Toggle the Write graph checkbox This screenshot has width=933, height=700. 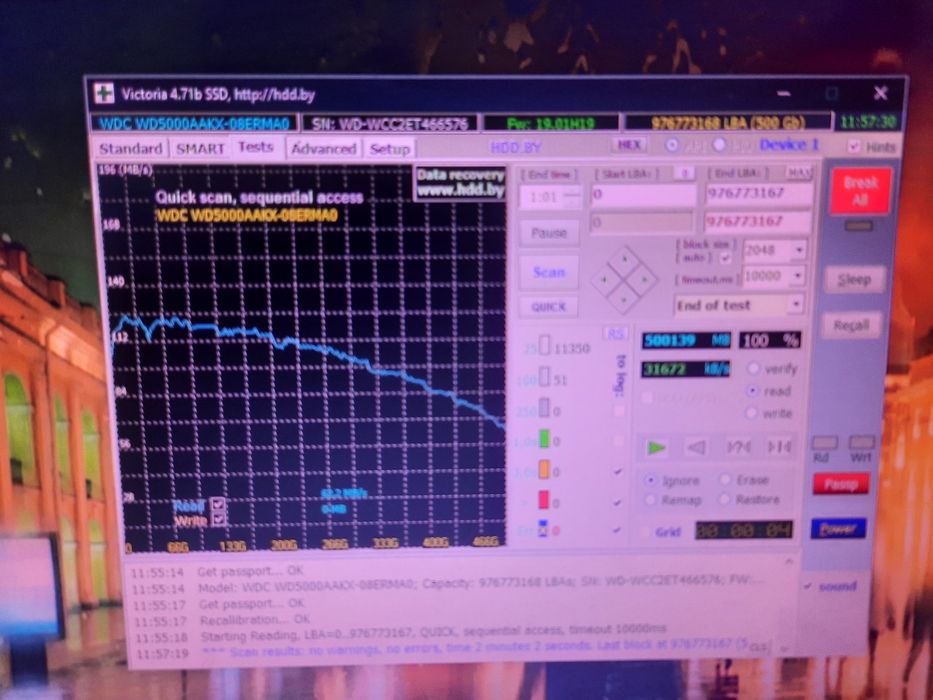pos(217,520)
